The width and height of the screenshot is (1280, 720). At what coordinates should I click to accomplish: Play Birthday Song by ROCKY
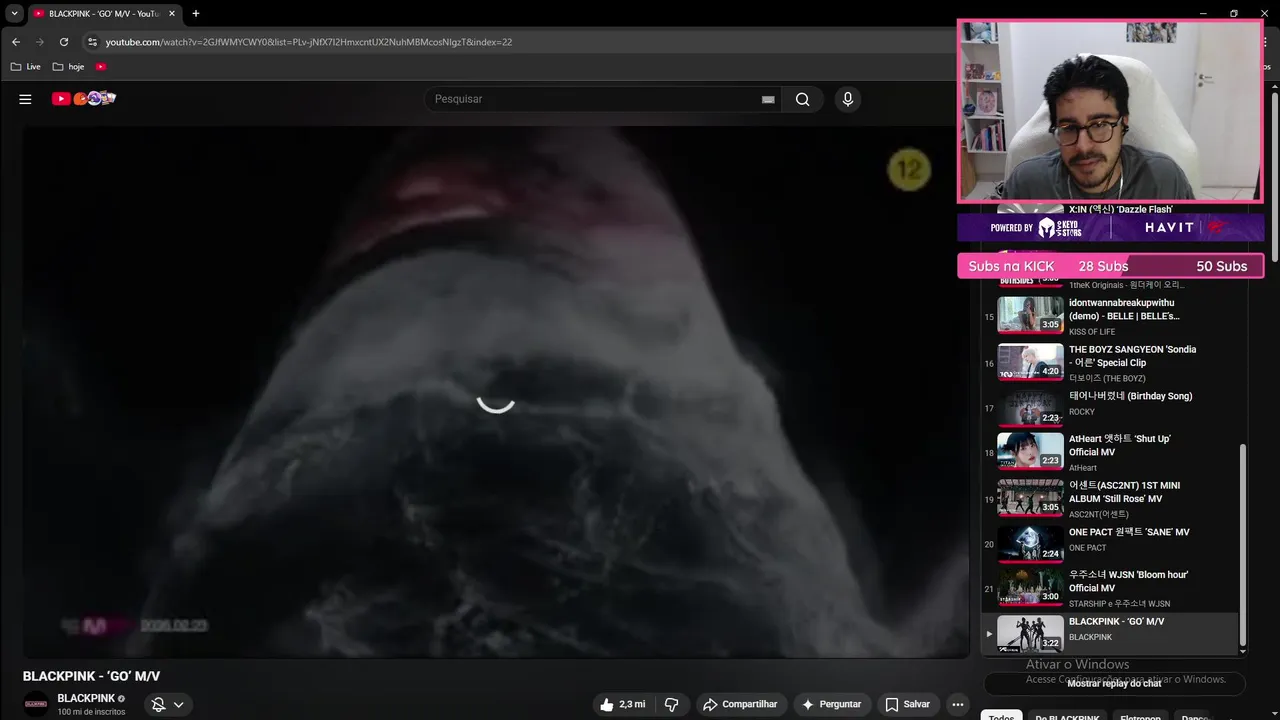[1110, 408]
